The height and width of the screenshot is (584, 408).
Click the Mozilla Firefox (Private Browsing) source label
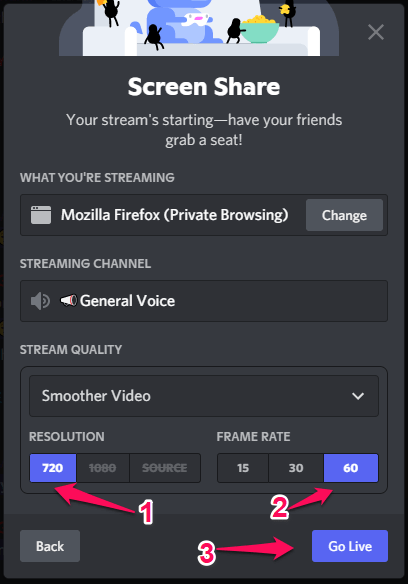pos(174,215)
